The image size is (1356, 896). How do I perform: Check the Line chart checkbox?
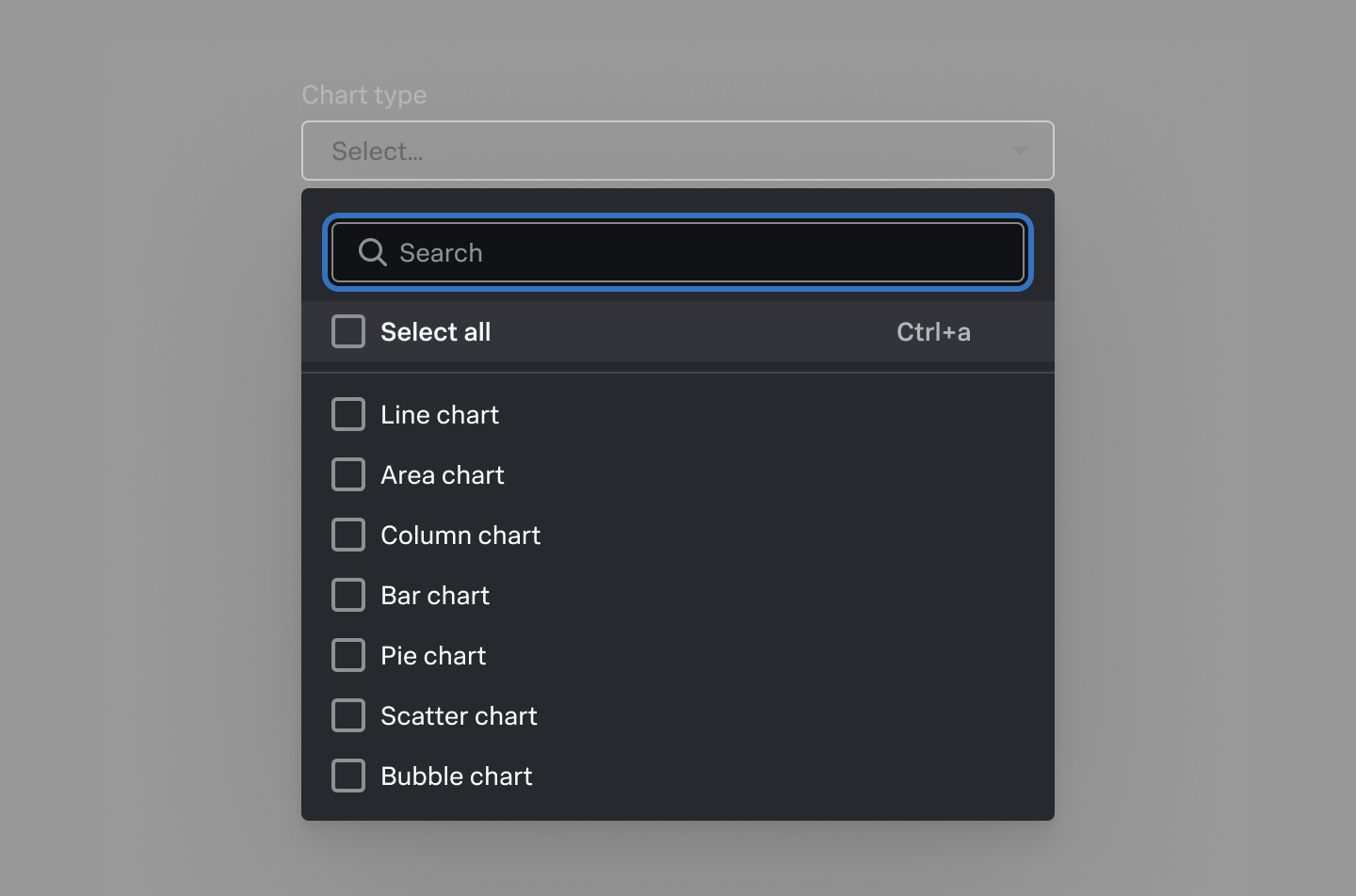348,414
